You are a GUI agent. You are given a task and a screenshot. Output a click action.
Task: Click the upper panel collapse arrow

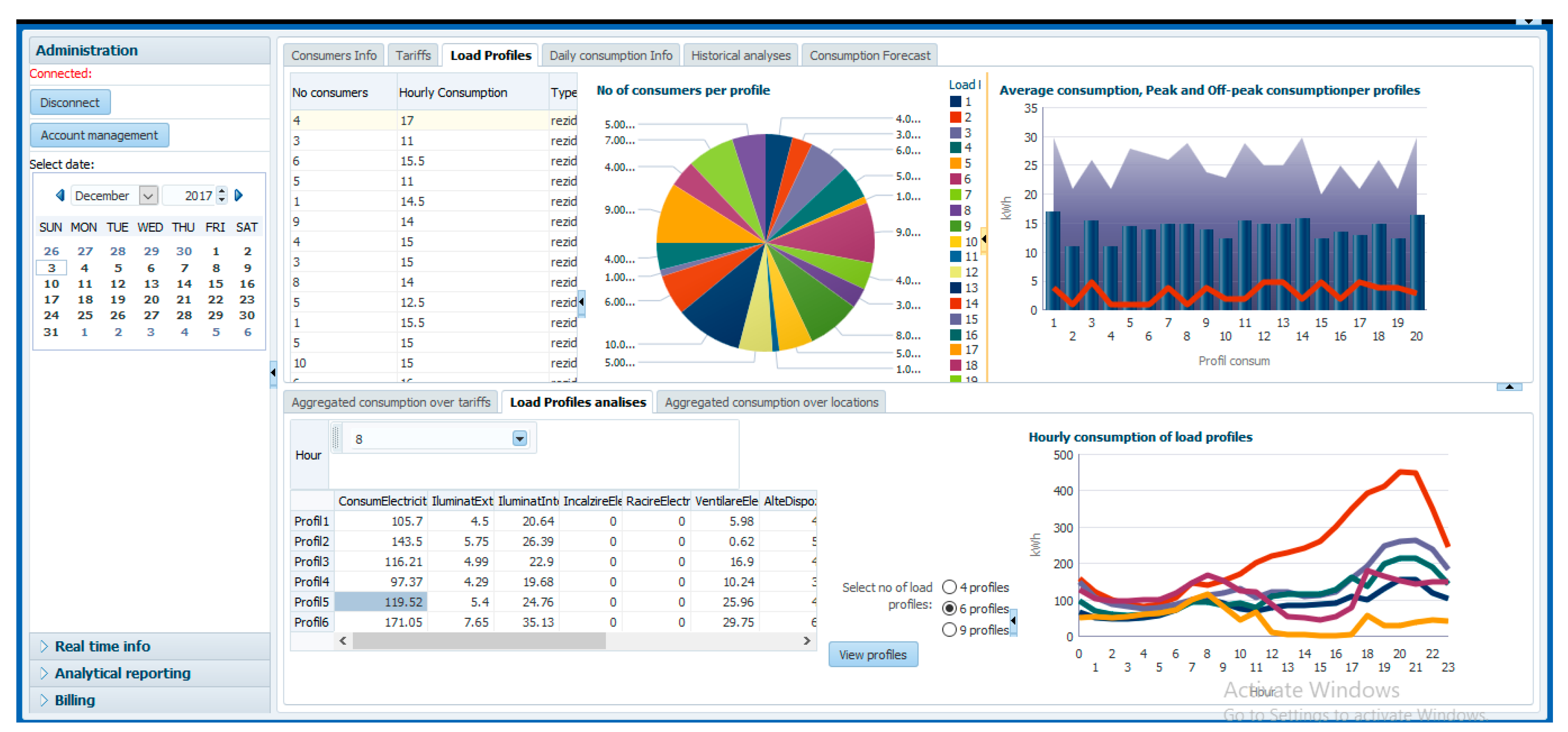click(1509, 387)
